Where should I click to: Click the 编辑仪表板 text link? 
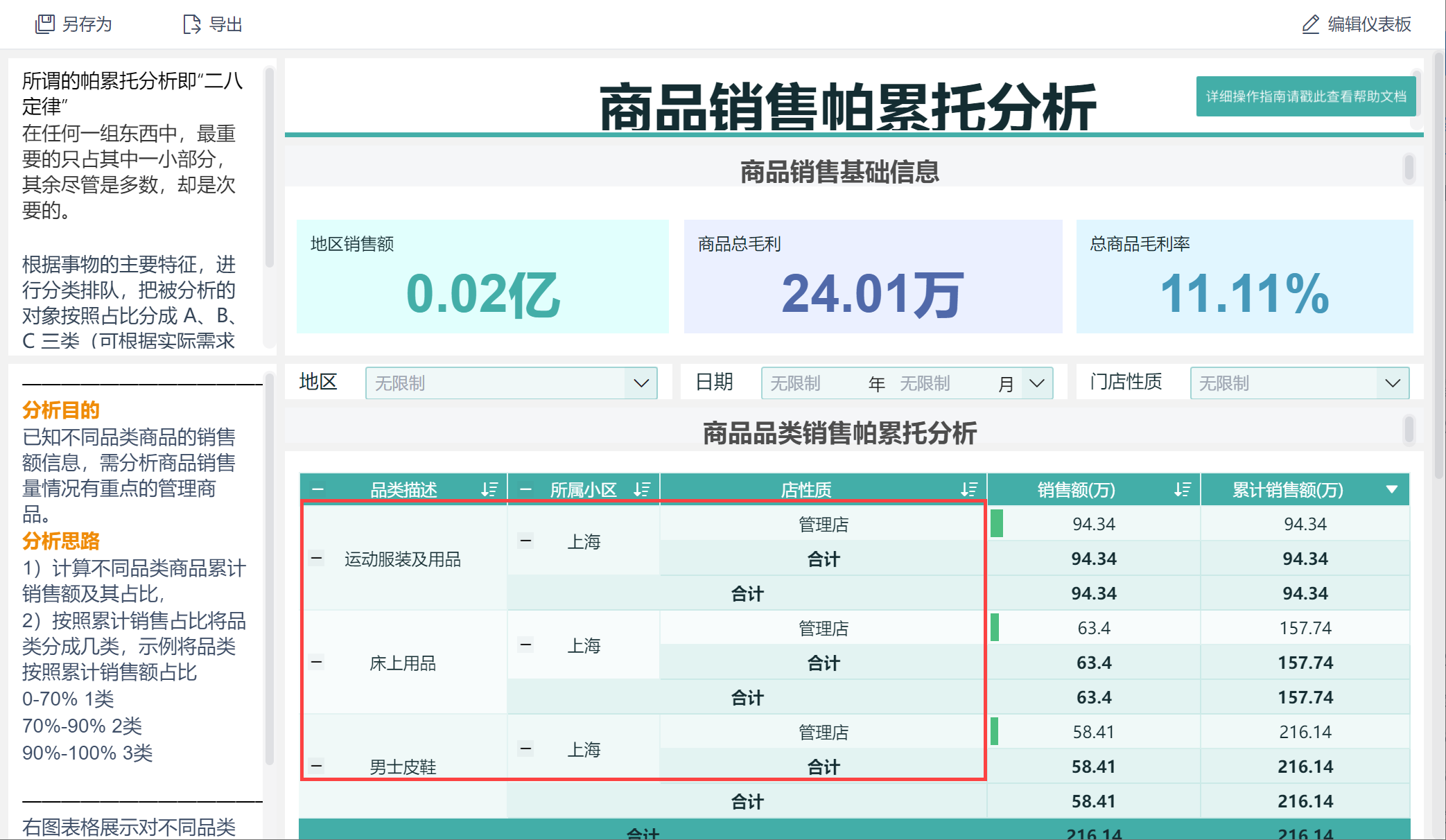click(1369, 24)
